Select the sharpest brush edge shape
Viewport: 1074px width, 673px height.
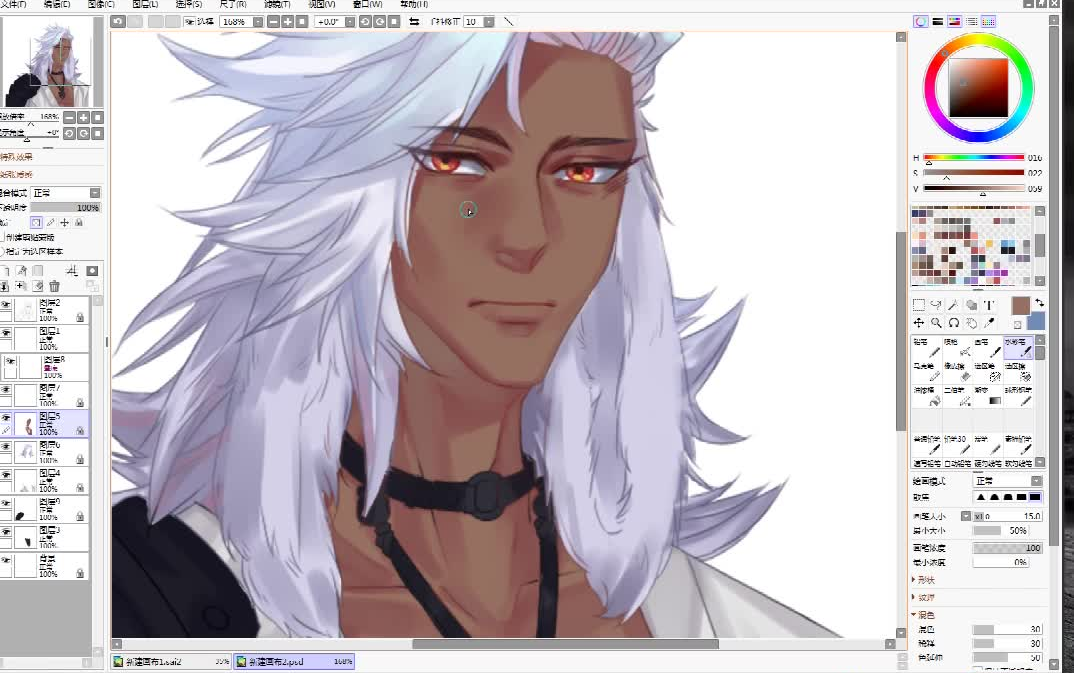981,498
